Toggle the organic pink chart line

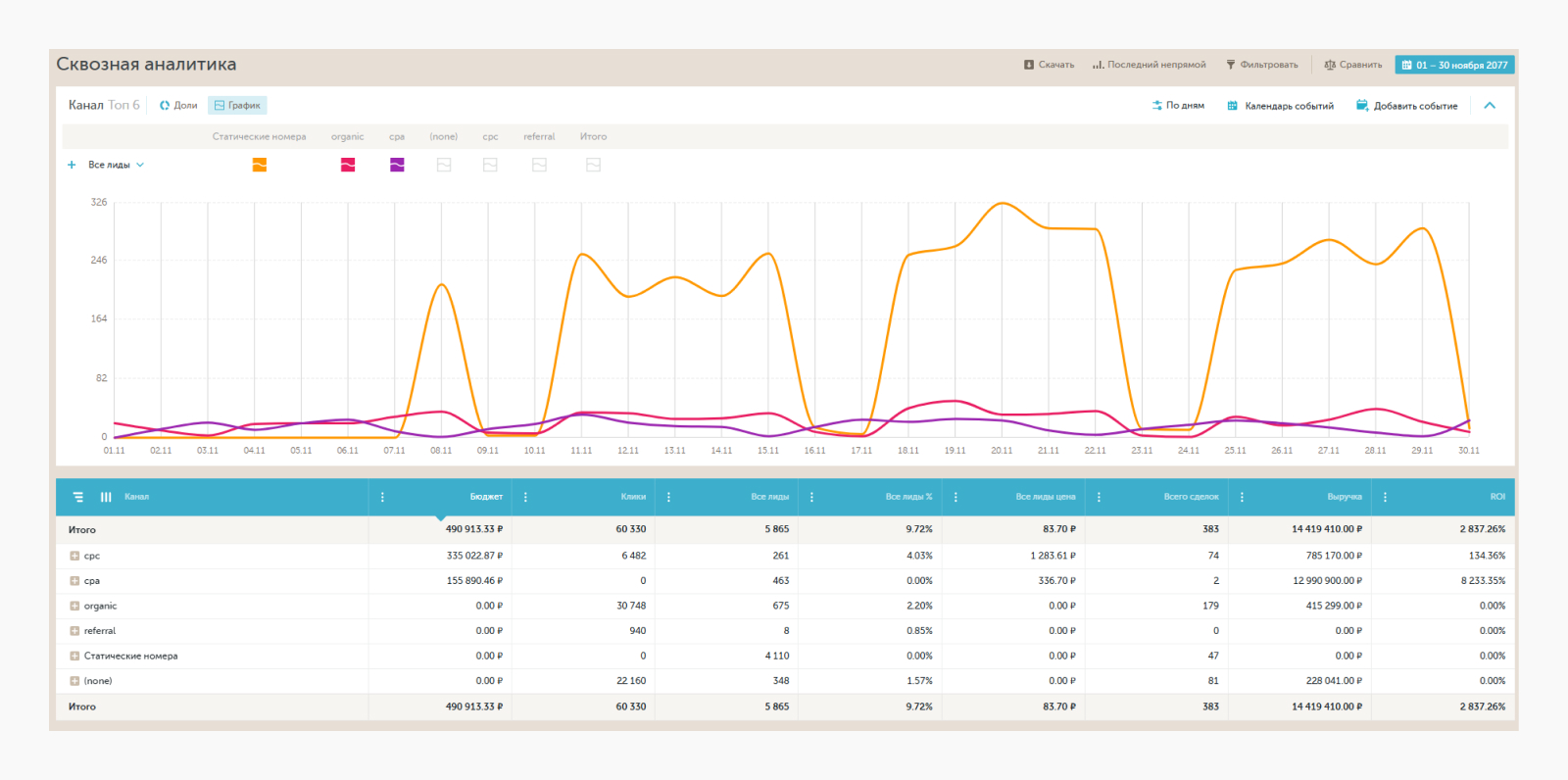(x=348, y=165)
